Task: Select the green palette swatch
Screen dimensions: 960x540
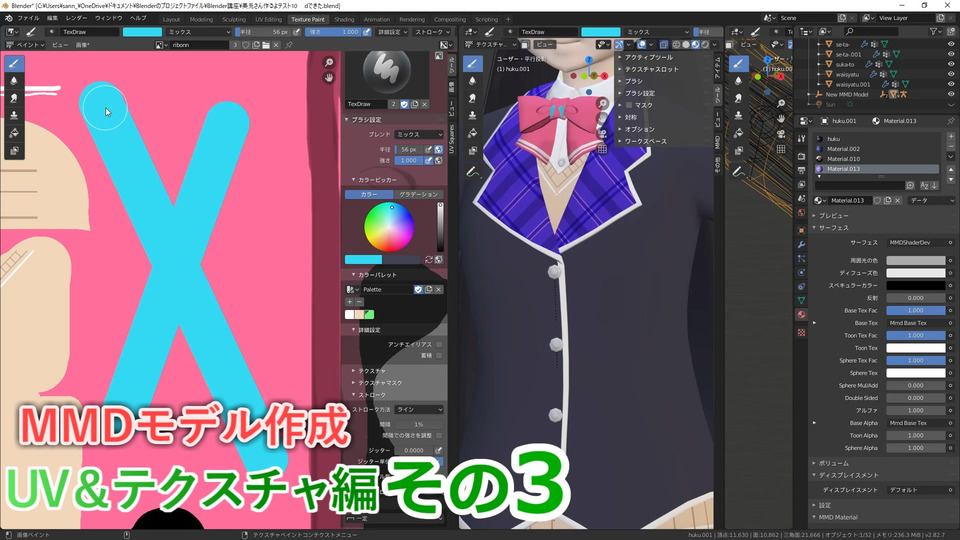Action: 369,315
